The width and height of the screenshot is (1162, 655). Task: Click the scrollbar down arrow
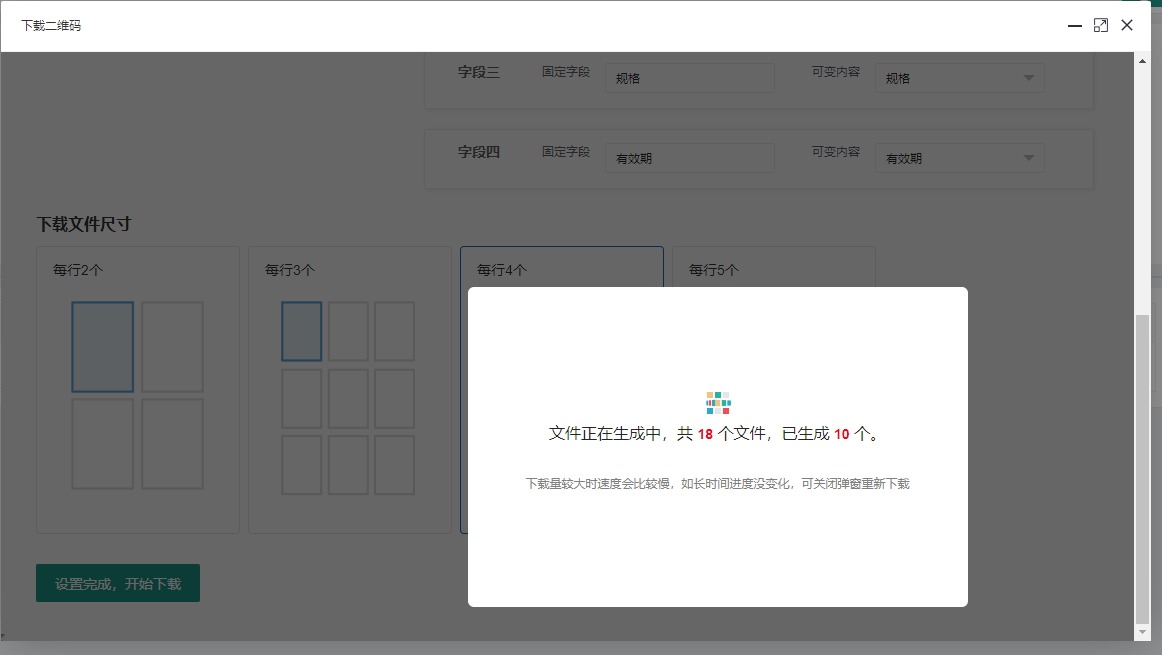pos(1143,632)
